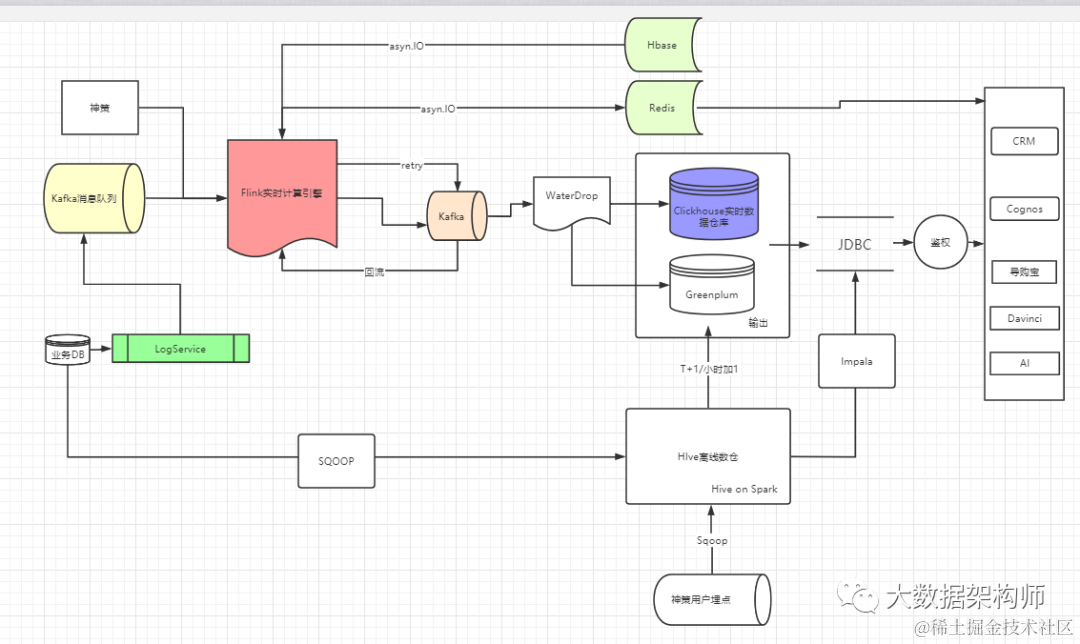1080x644 pixels.
Task: Click the T+1/小时加1 label
Action: (709, 369)
